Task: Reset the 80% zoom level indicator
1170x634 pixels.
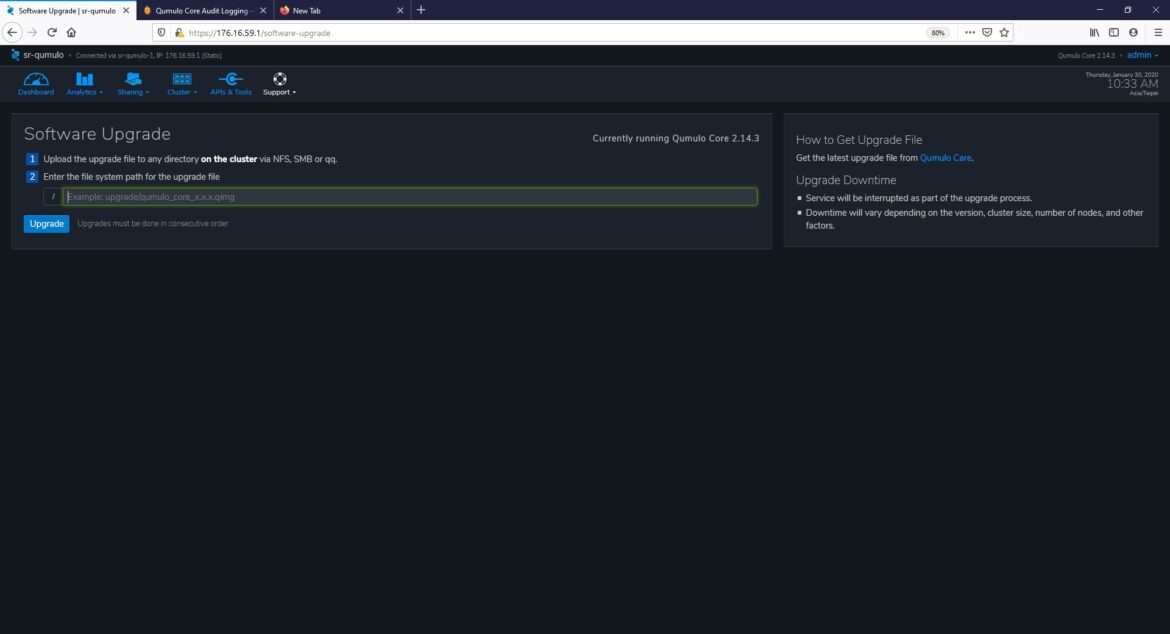Action: click(x=937, y=33)
